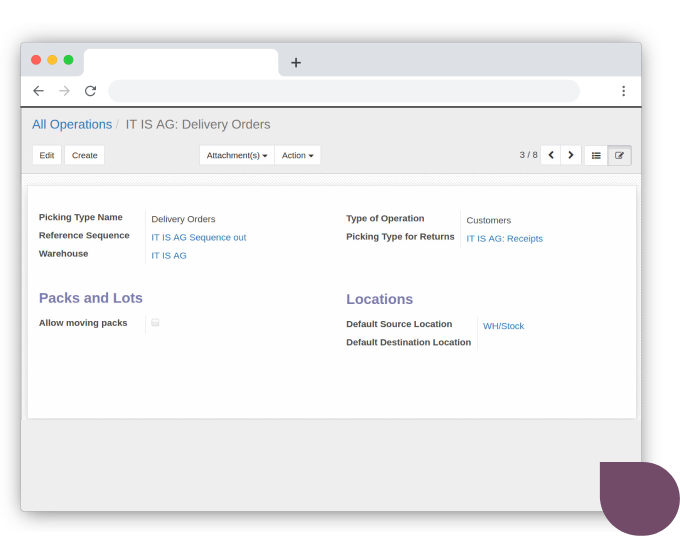The height and width of the screenshot is (553, 680).
Task: Open the IT IS AG warehouse link
Action: pos(169,256)
